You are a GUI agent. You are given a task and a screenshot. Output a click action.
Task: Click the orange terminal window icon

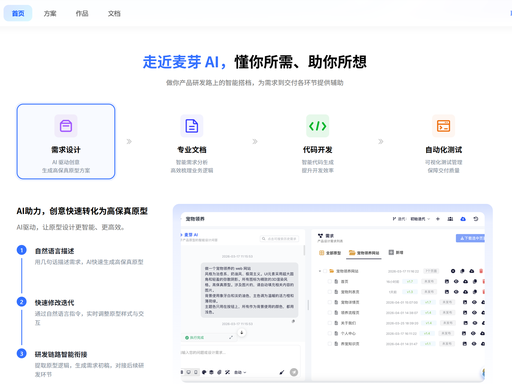pos(444,126)
